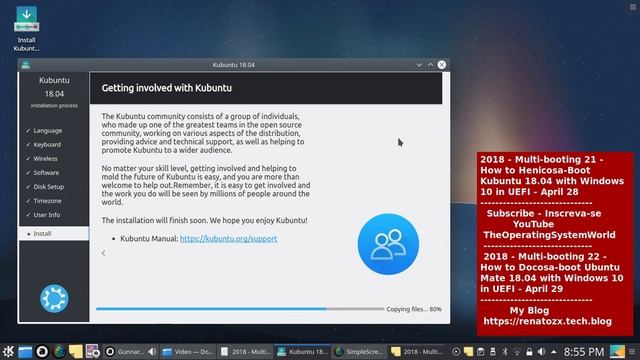
Task: Open the system tray volume control
Action: click(541, 351)
